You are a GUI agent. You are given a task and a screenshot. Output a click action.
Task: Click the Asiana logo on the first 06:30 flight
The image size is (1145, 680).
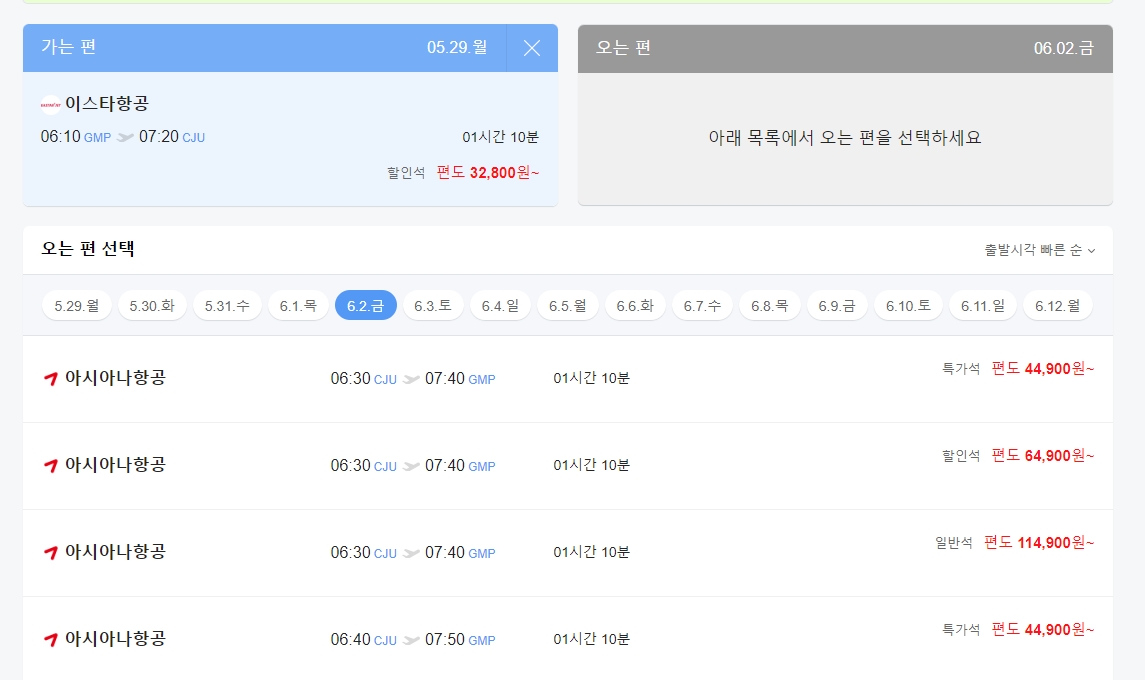(x=52, y=378)
